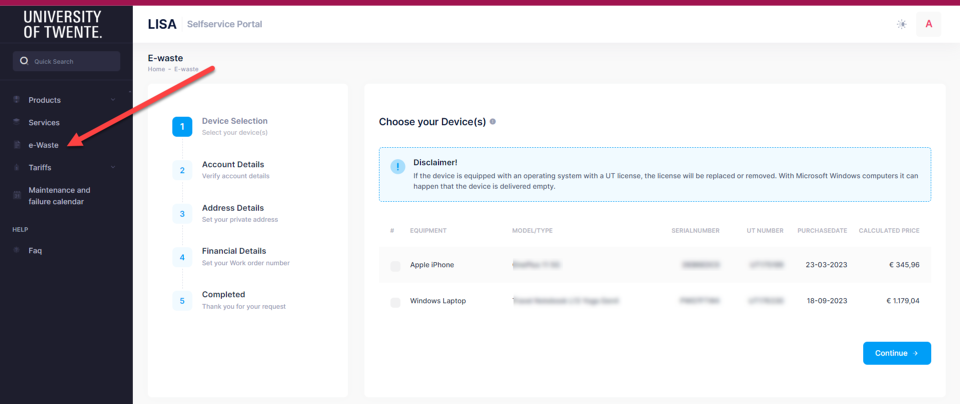Open the user avatar 'A' menu
This screenshot has width=960, height=404.
click(x=928, y=24)
